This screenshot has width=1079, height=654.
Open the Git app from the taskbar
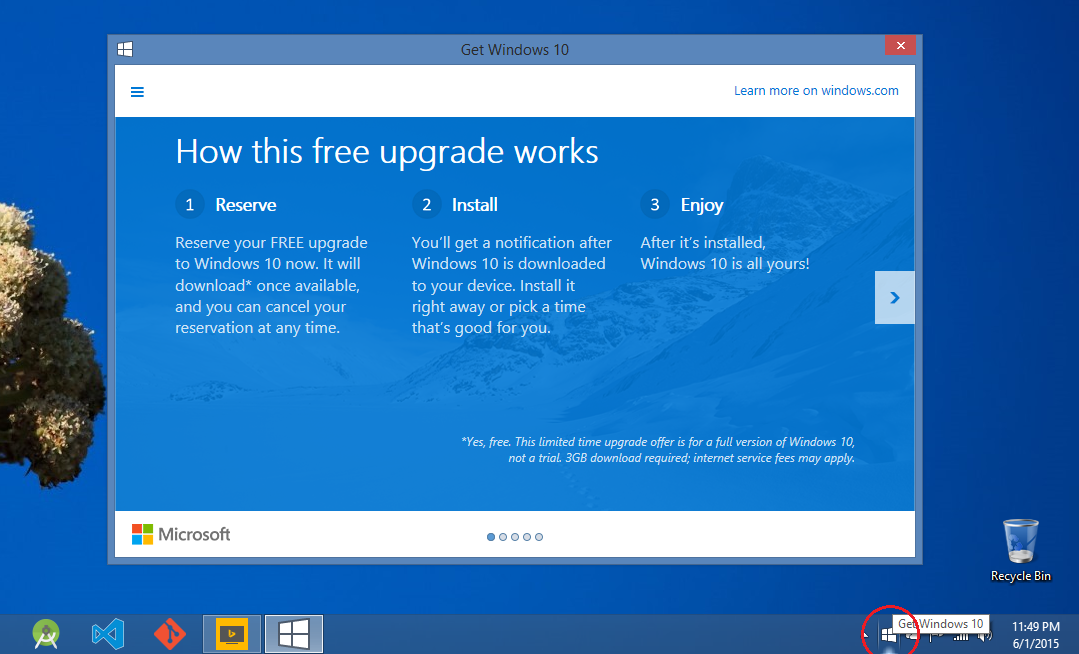[x=169, y=633]
